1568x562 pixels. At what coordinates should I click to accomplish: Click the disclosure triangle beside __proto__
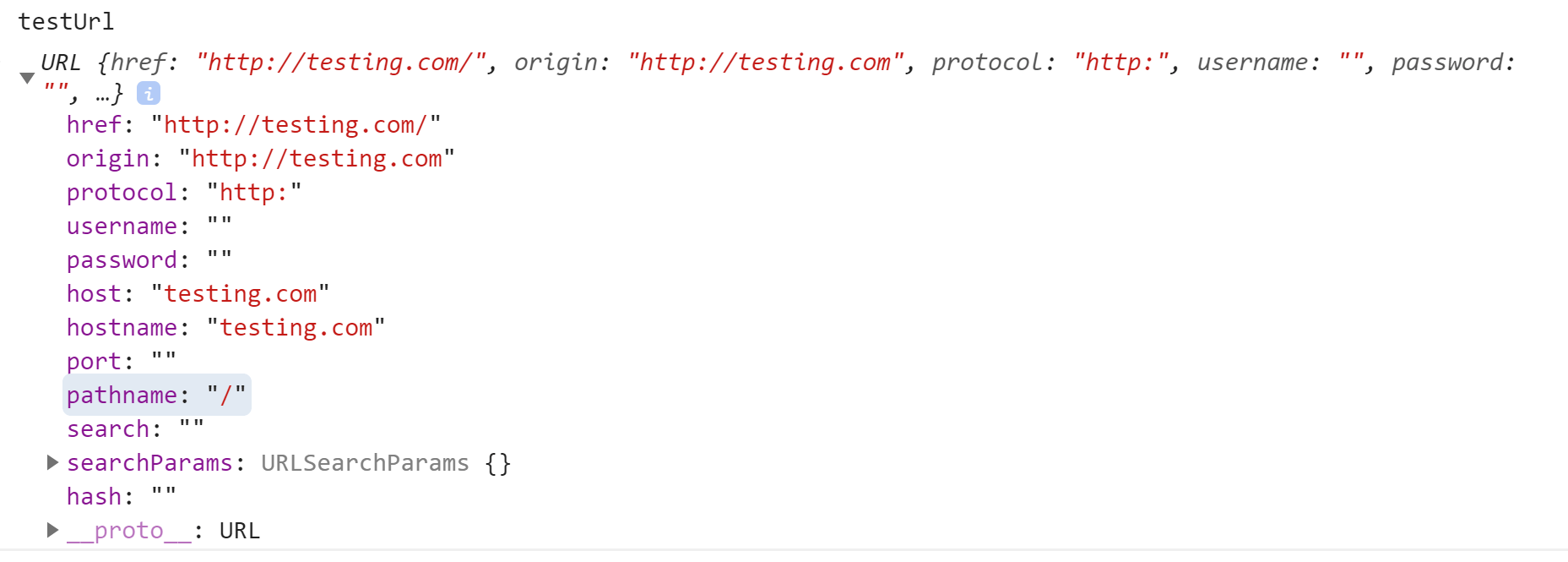pyautogui.click(x=52, y=530)
